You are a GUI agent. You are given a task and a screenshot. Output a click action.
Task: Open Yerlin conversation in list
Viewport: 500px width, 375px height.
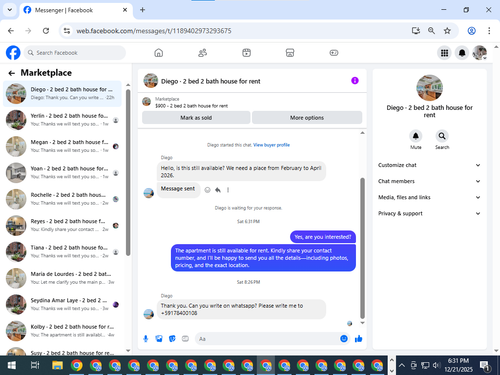pyautogui.click(x=62, y=120)
